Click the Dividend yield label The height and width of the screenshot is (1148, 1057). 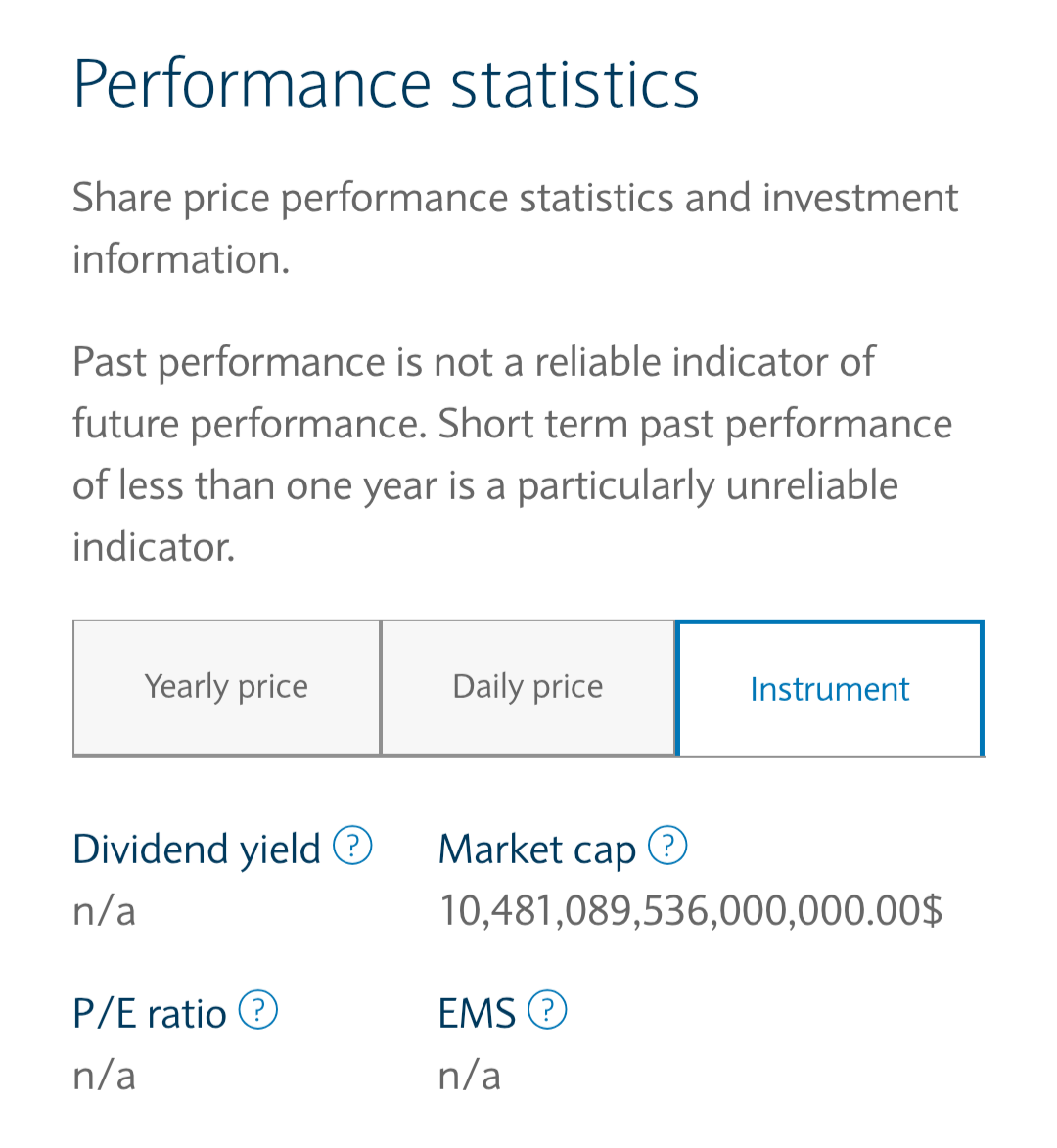196,850
